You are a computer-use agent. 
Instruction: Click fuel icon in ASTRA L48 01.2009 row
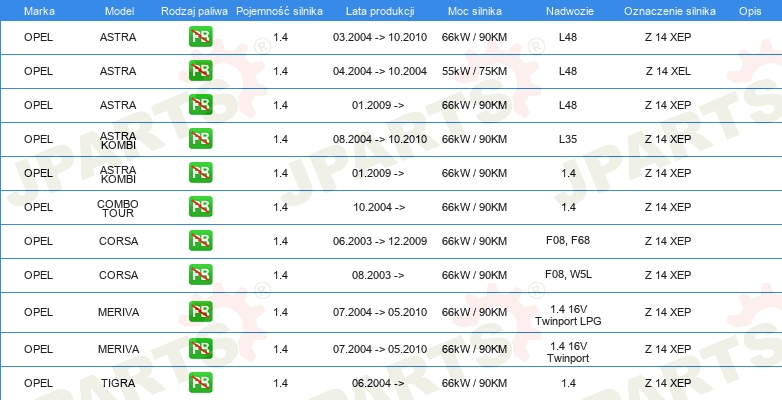click(200, 105)
